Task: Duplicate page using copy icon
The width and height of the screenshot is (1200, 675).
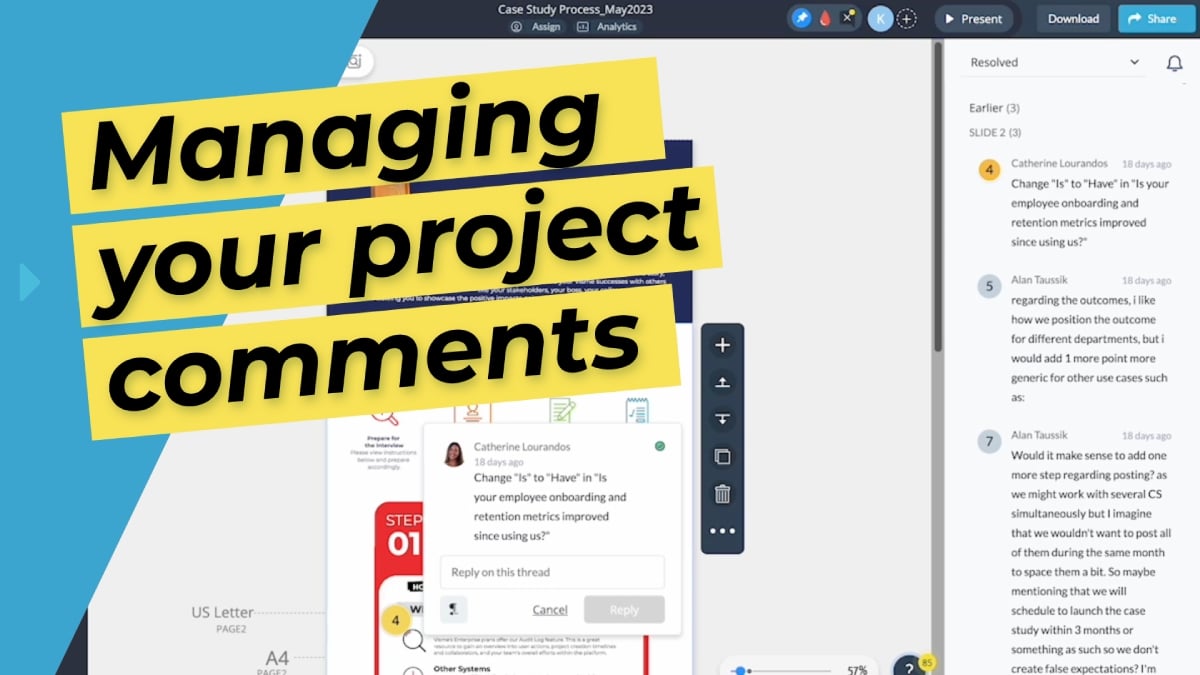Action: tap(723, 457)
